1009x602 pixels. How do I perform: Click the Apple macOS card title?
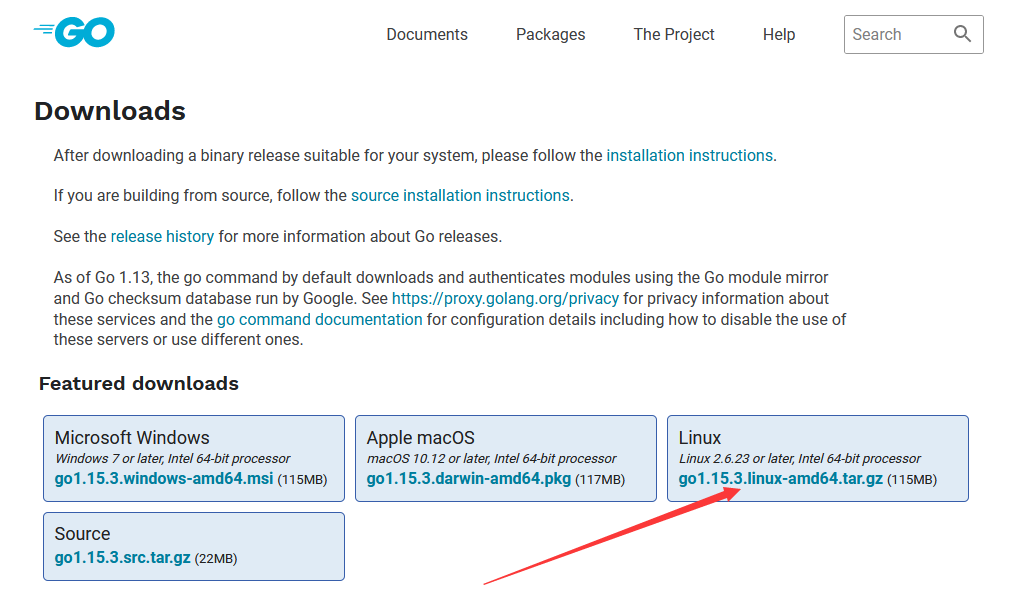420,438
